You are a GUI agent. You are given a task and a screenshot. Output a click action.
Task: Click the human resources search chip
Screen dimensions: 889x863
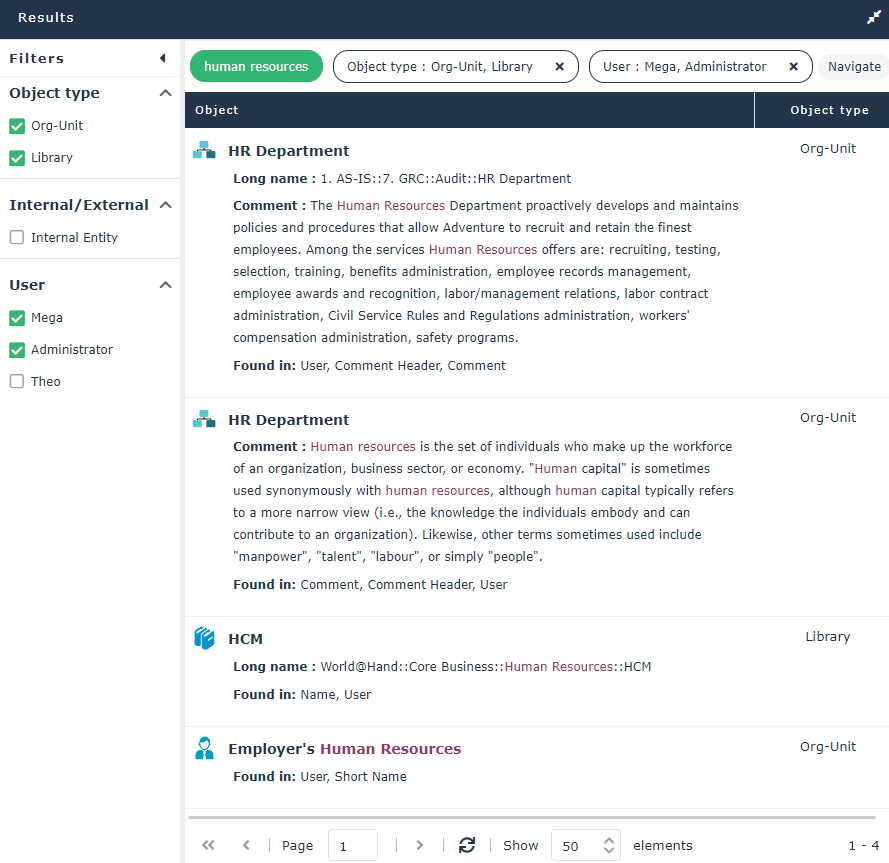pos(256,67)
